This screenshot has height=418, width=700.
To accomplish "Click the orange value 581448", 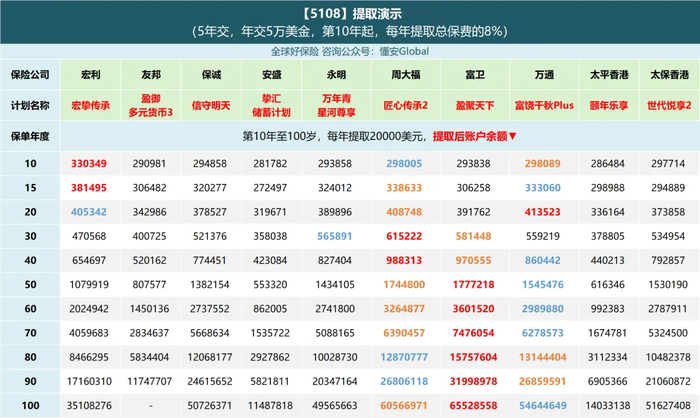I will click(473, 236).
